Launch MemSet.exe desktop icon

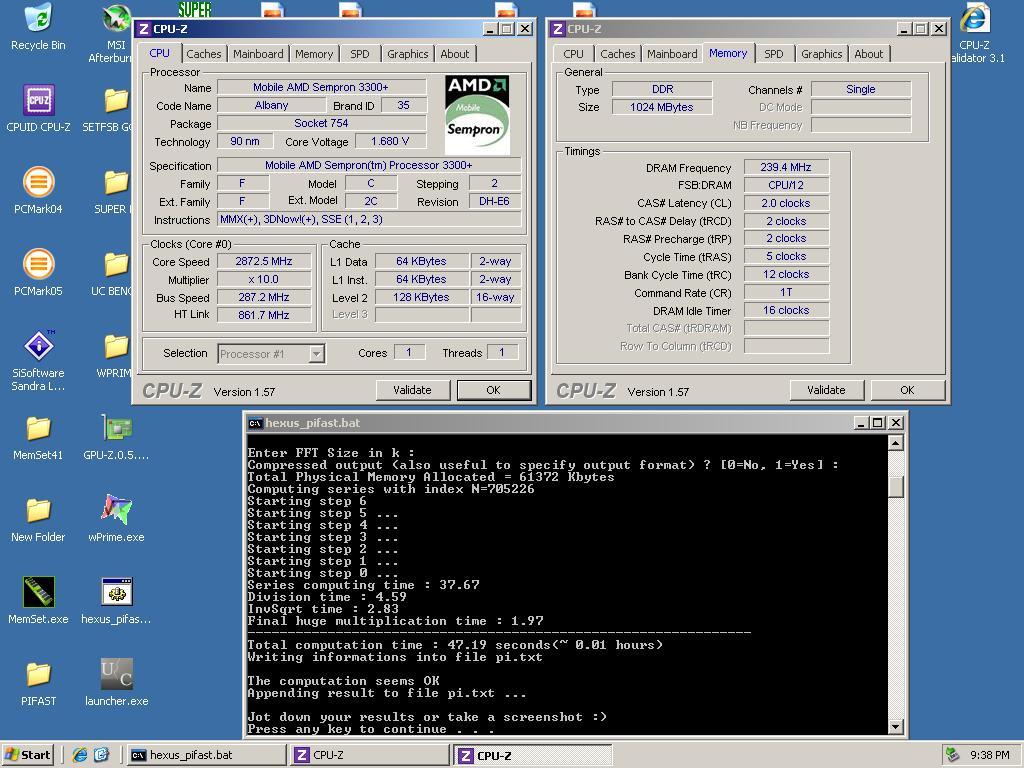point(38,601)
